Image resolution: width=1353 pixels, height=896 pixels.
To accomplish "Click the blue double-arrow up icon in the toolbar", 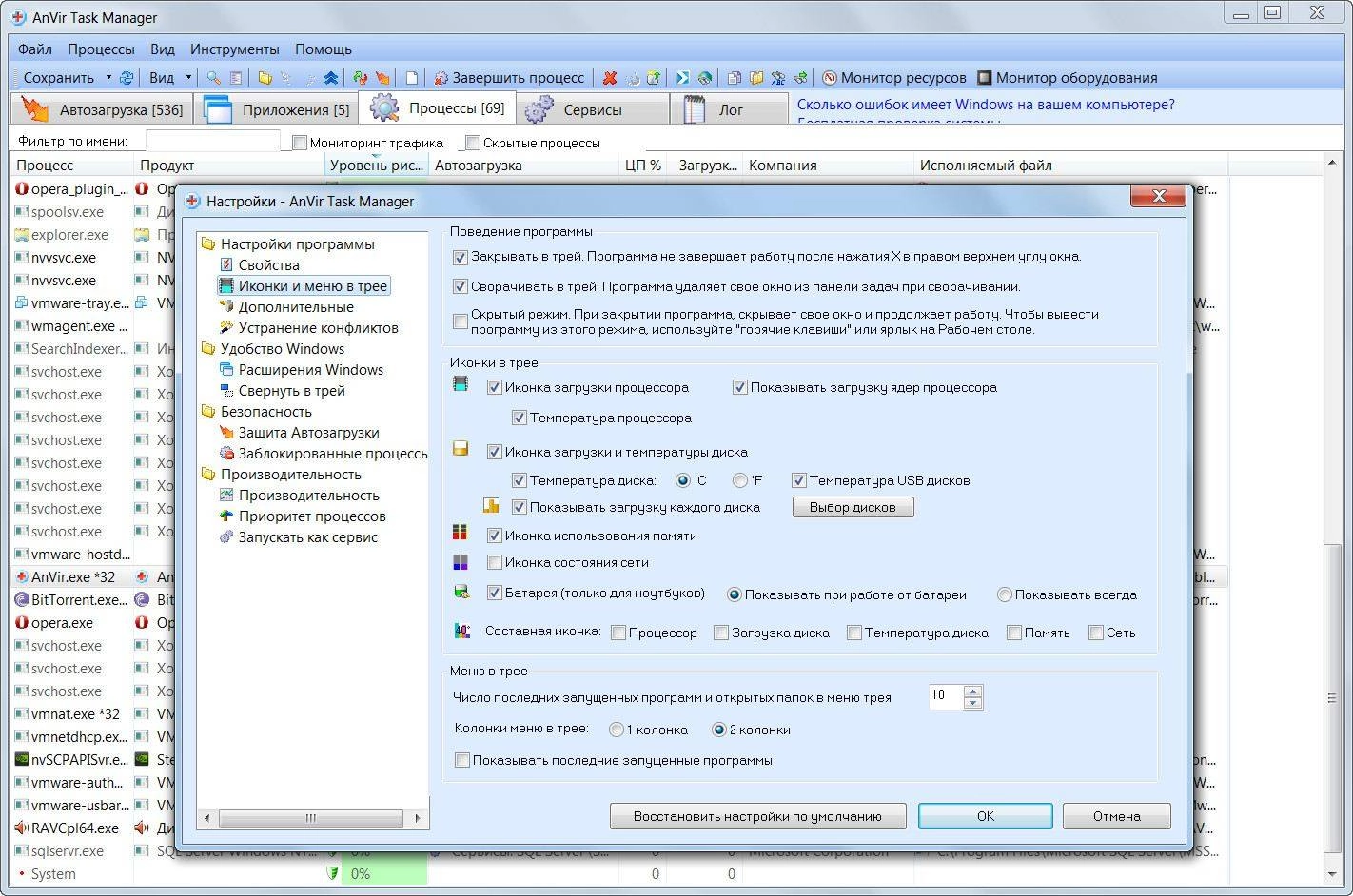I will coord(331,78).
